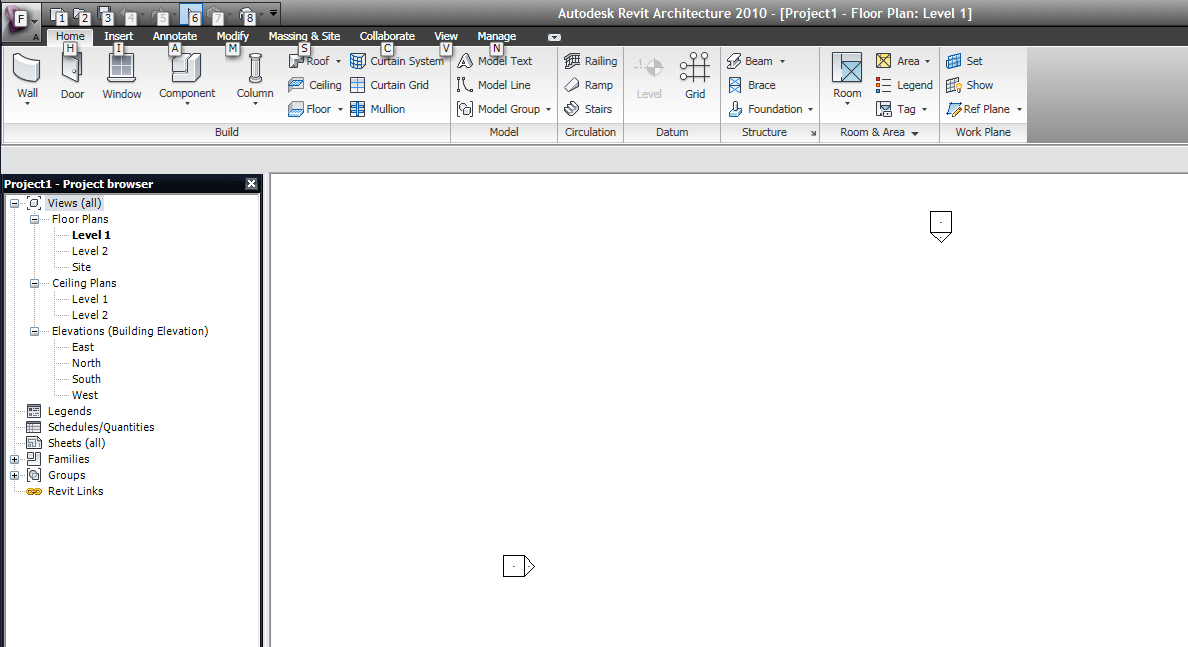Select the Mullion tool

point(377,109)
